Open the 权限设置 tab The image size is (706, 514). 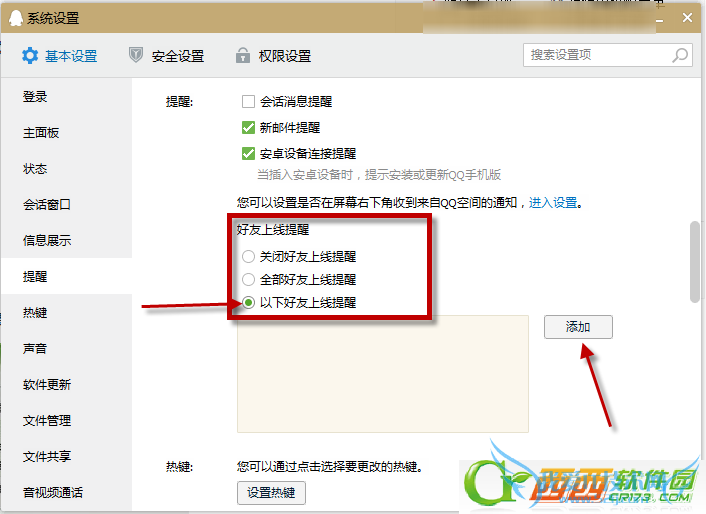click(x=273, y=56)
